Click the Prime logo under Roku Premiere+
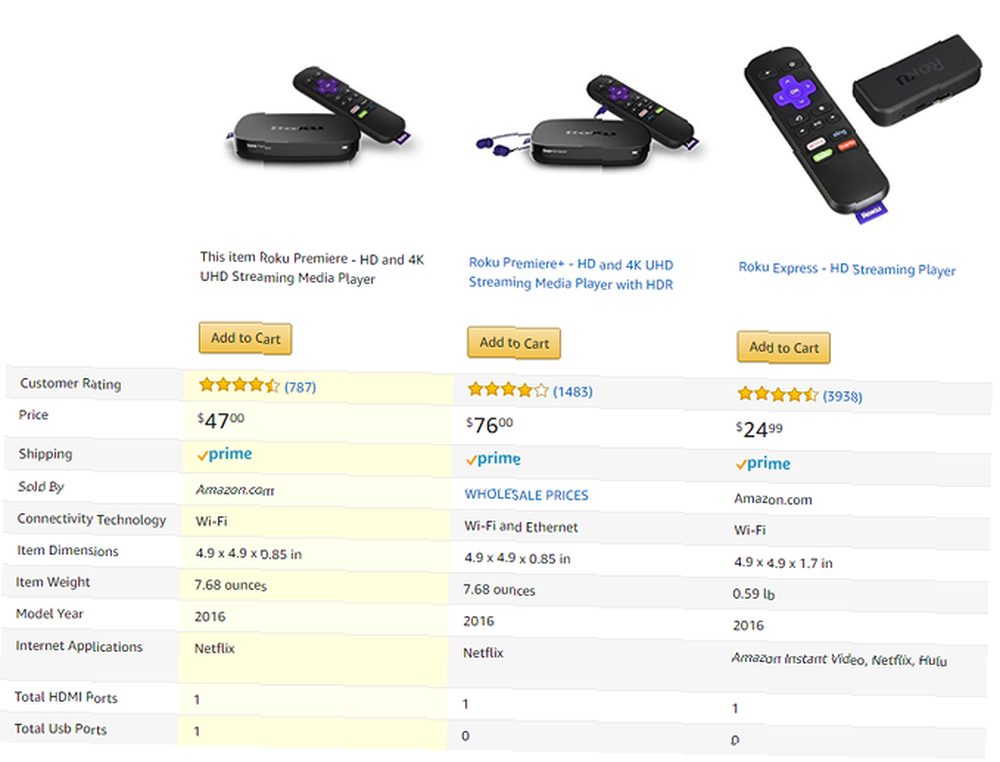Image resolution: width=1000 pixels, height=762 pixels. [x=493, y=458]
